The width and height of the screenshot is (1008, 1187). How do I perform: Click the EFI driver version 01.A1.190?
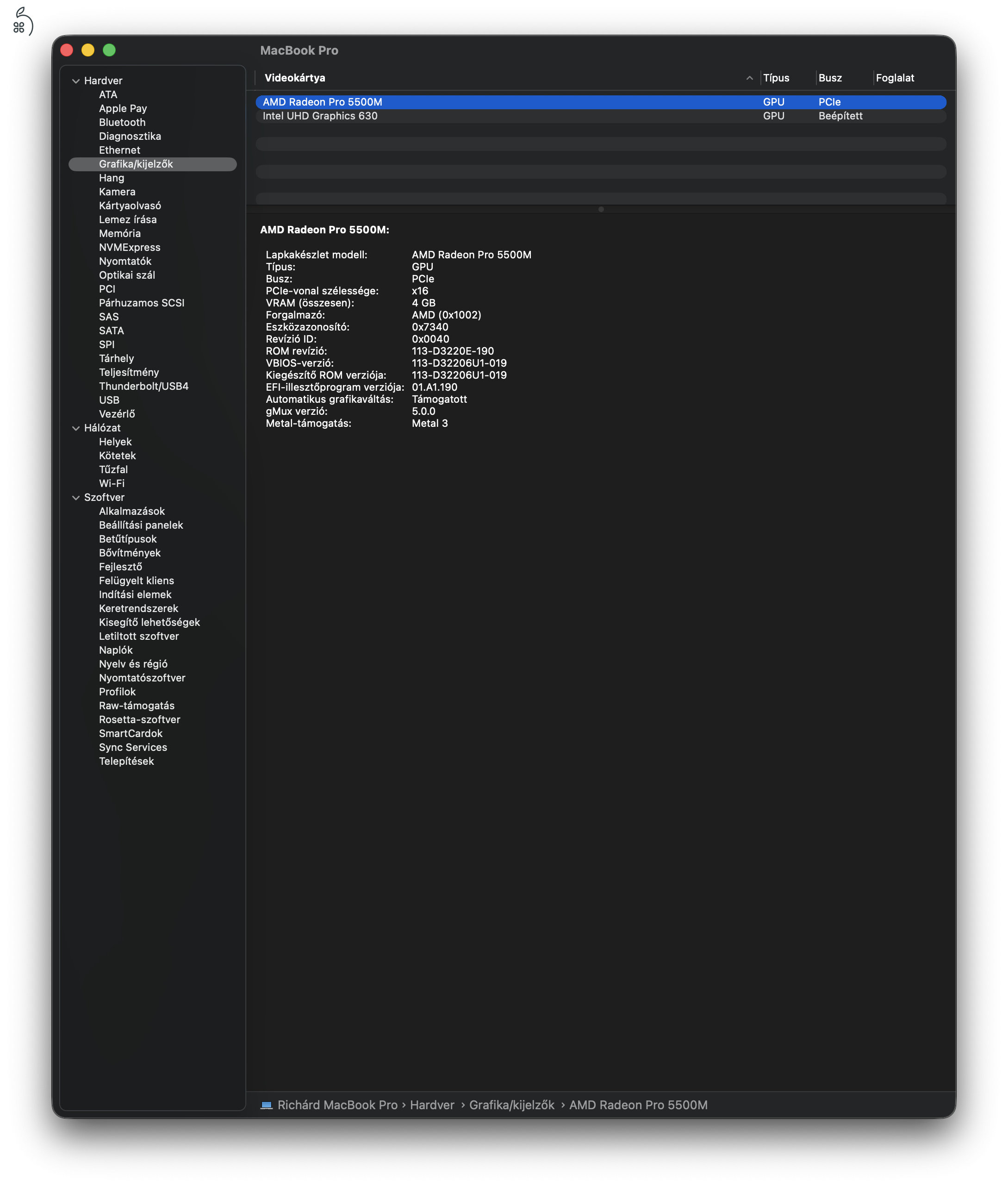pyautogui.click(x=434, y=387)
